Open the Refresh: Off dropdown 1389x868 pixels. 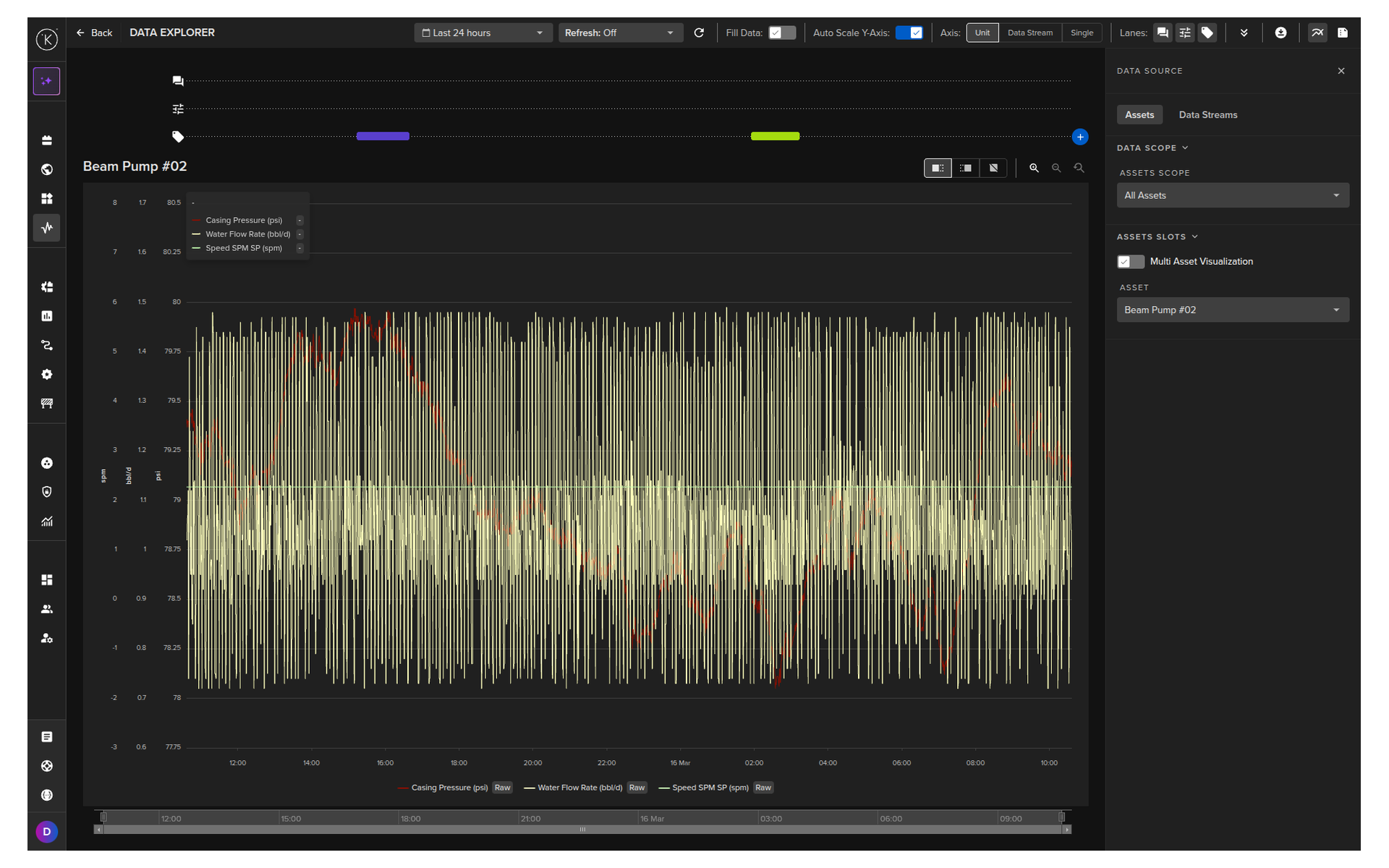coord(621,33)
